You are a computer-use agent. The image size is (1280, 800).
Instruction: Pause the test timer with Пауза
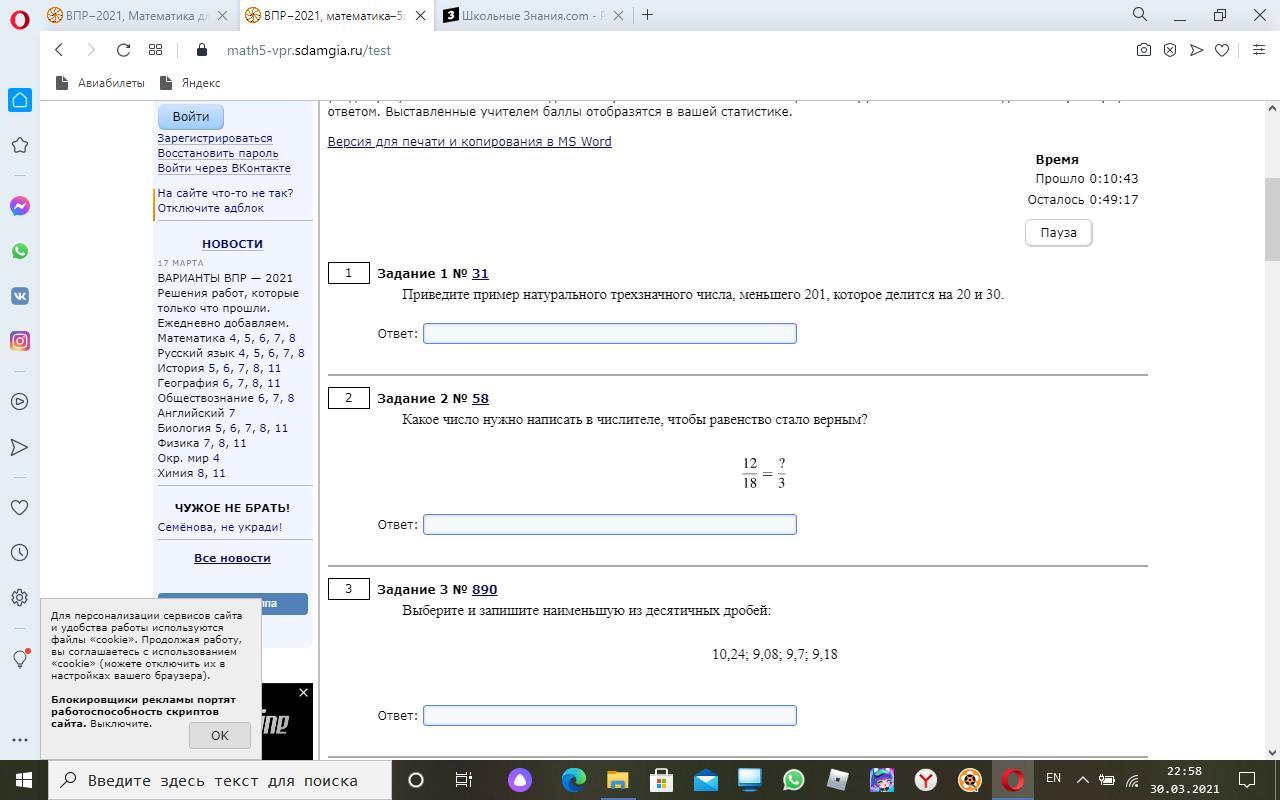click(1058, 233)
